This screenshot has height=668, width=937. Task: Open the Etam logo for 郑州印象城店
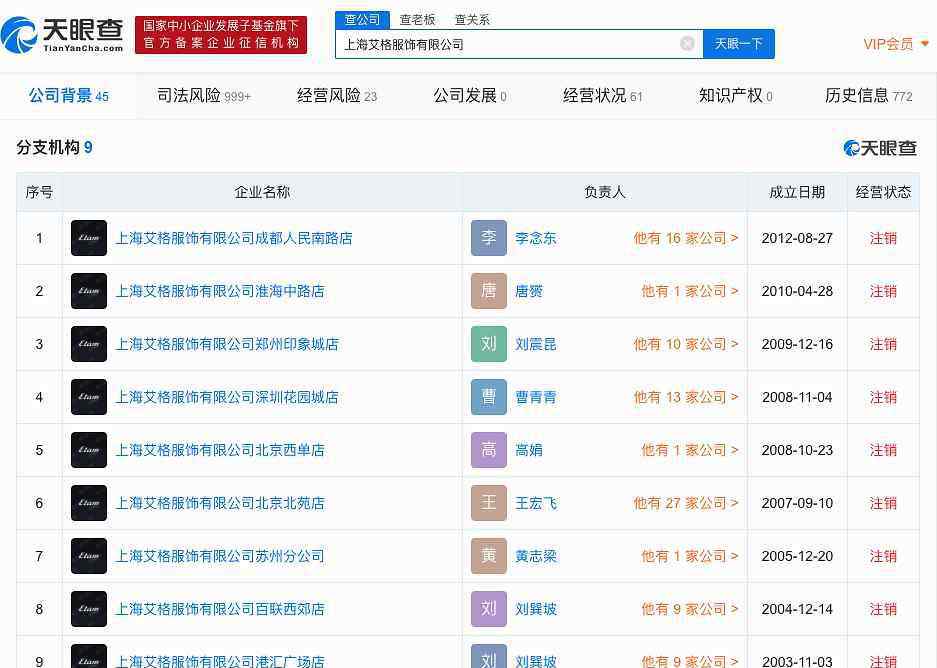coord(88,344)
